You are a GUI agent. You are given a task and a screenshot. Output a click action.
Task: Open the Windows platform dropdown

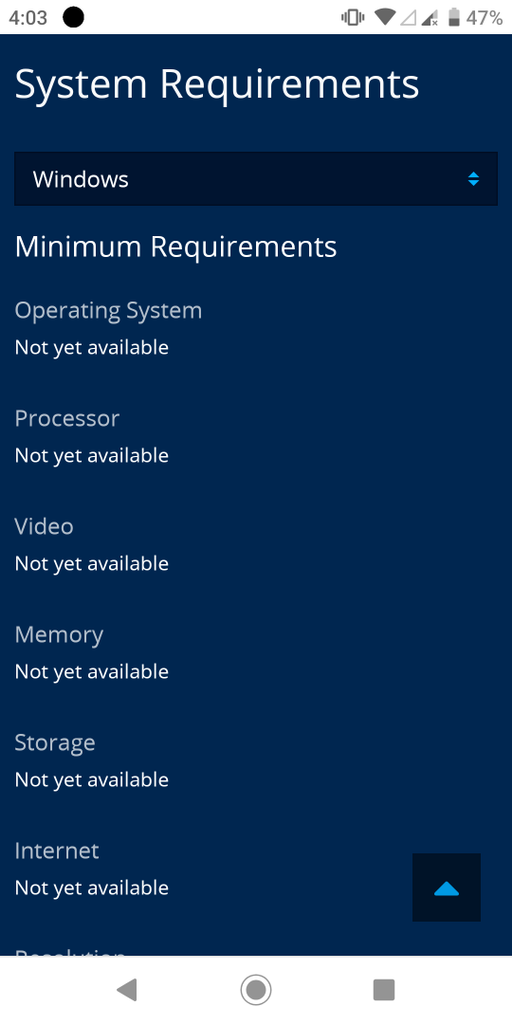pyautogui.click(x=255, y=179)
